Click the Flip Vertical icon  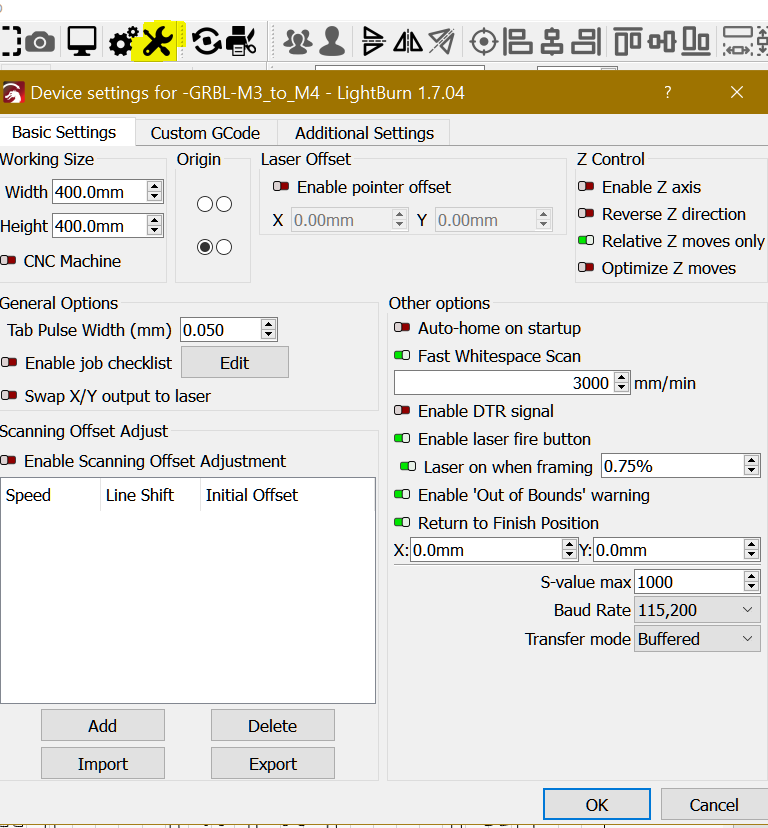[x=373, y=41]
